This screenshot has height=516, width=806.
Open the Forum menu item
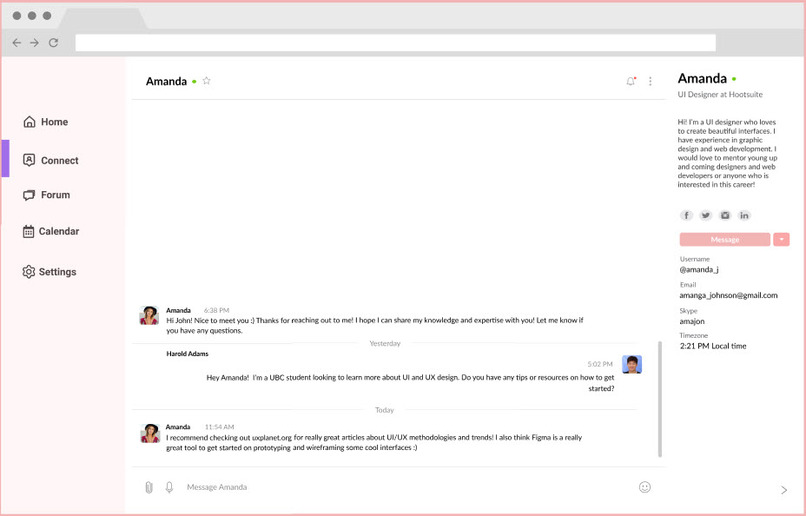click(x=47, y=195)
